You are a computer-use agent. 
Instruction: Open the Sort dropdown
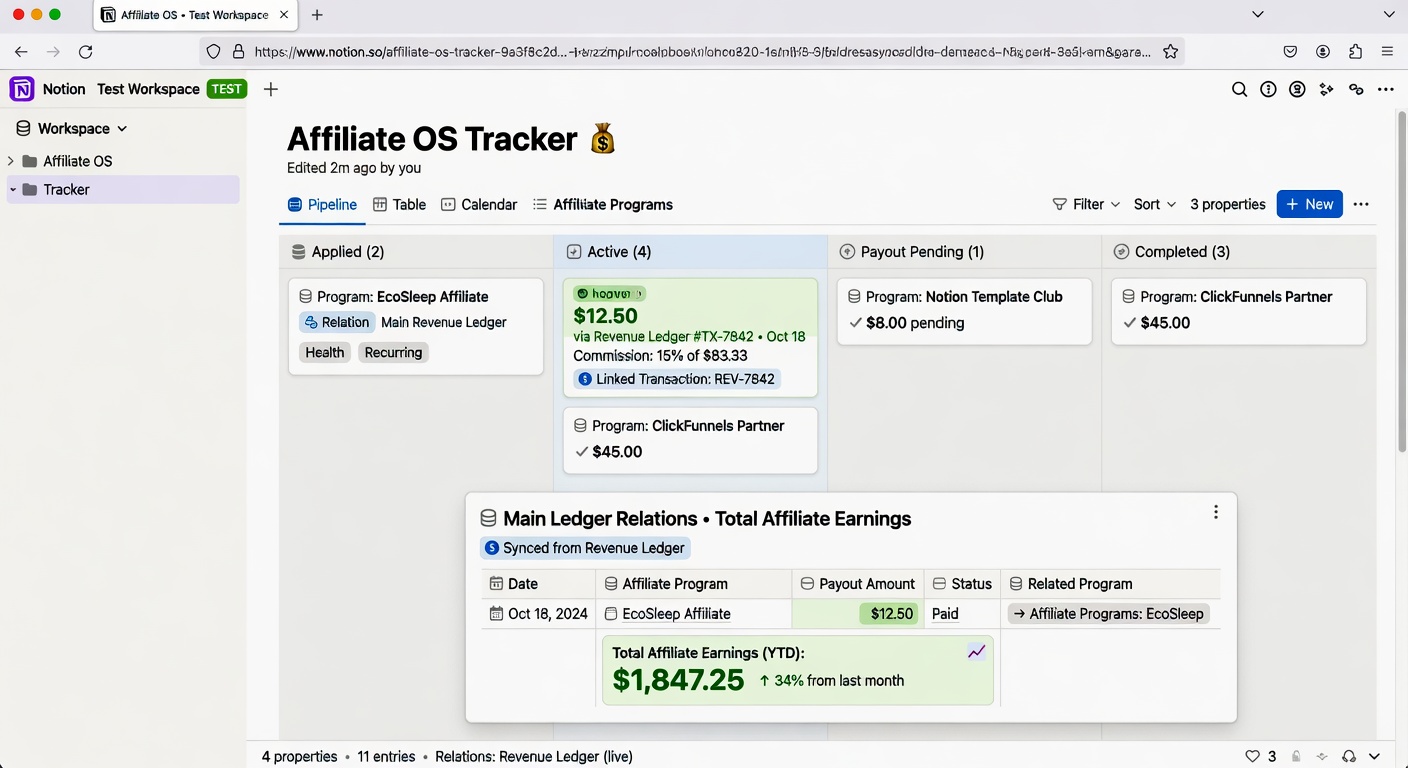(1155, 204)
